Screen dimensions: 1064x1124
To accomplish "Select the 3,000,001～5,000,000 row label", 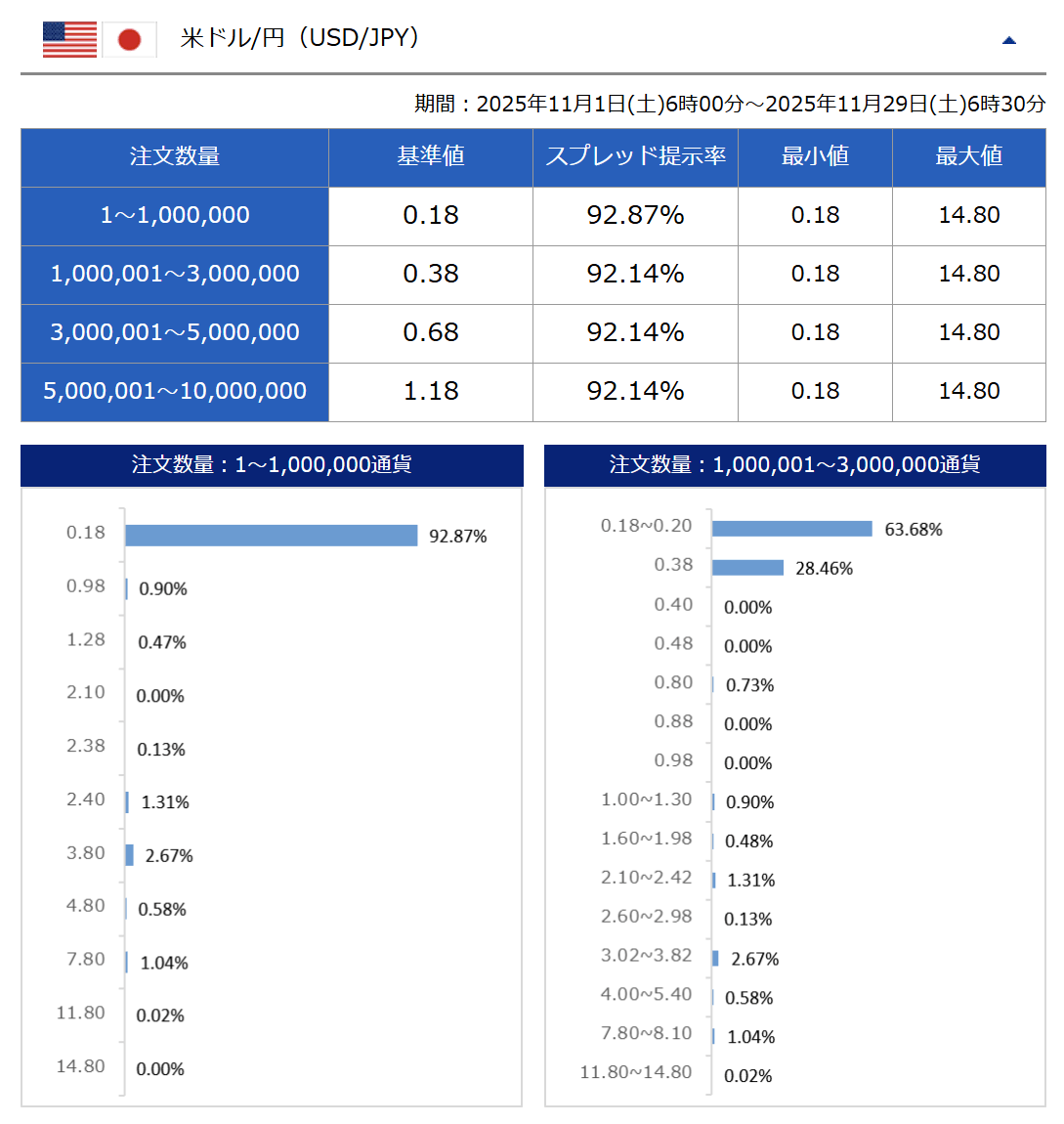I will pos(175,332).
